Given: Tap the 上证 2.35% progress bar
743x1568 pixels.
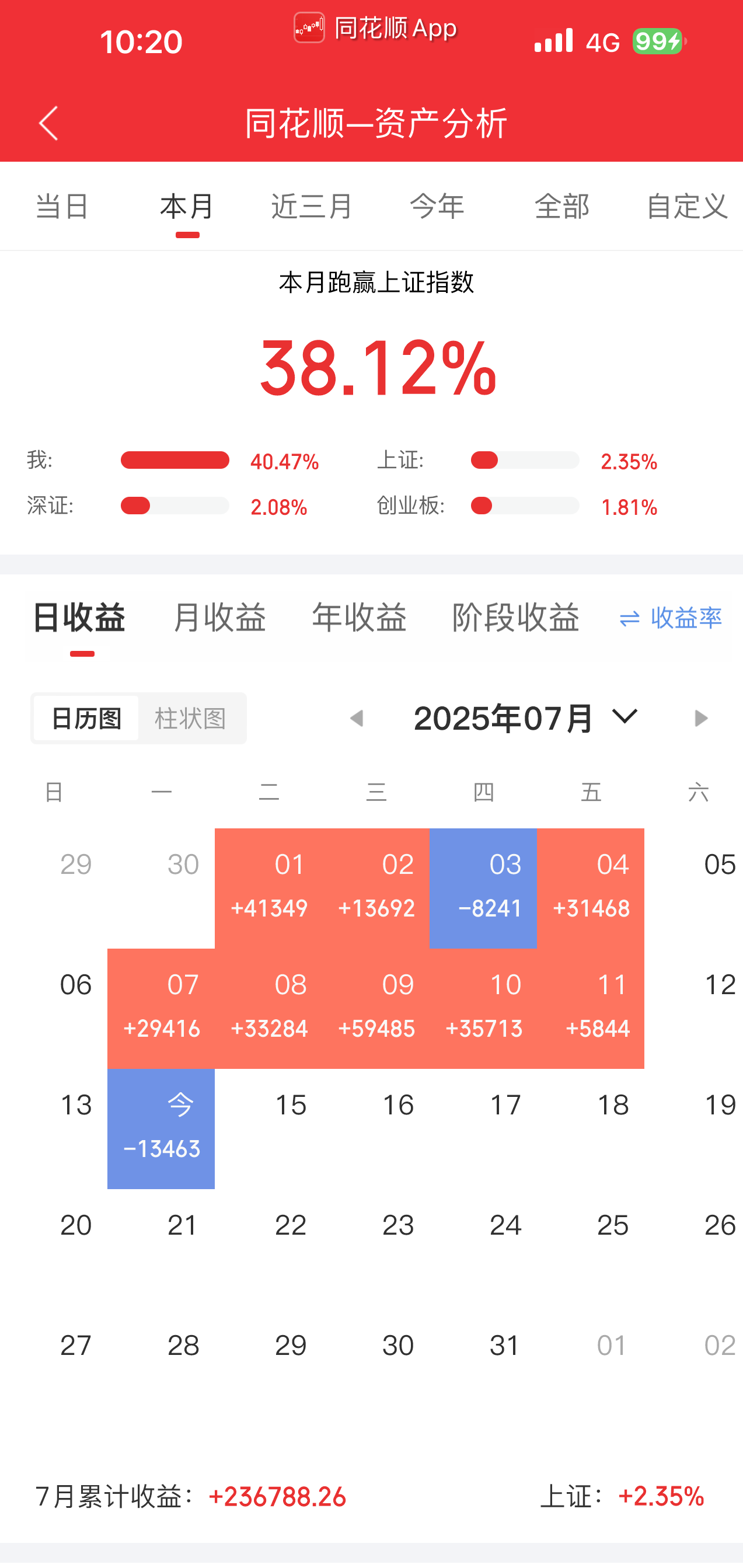Looking at the screenshot, I should [525, 460].
